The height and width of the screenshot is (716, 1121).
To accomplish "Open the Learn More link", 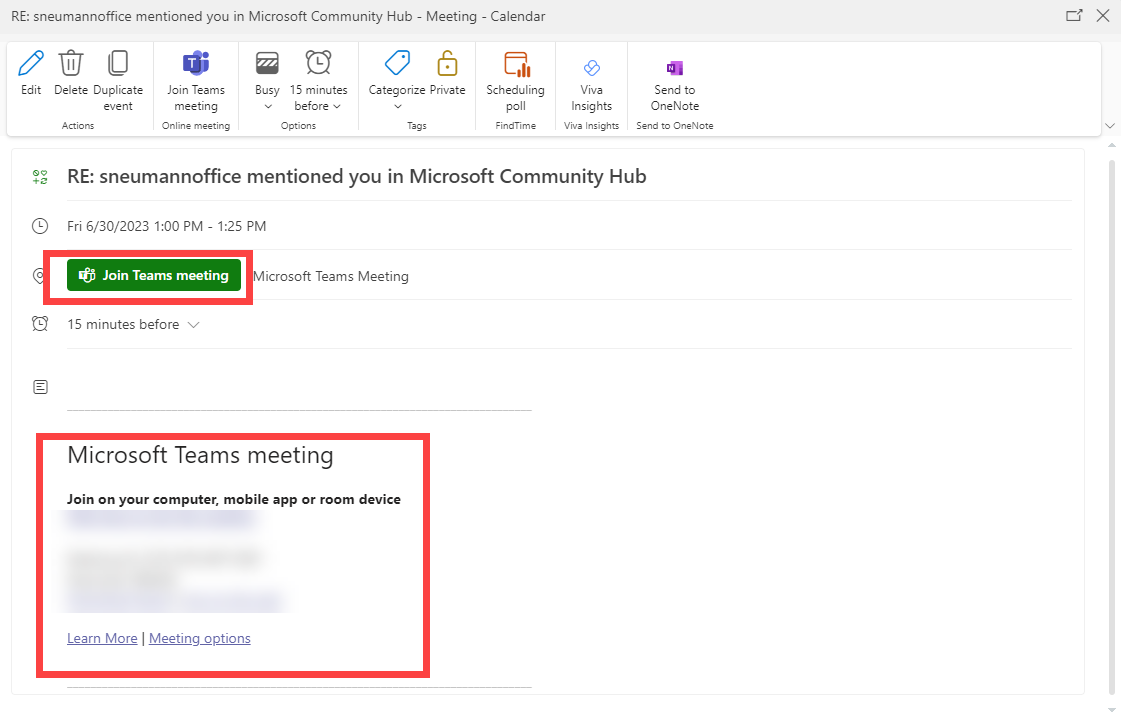I will click(x=102, y=638).
